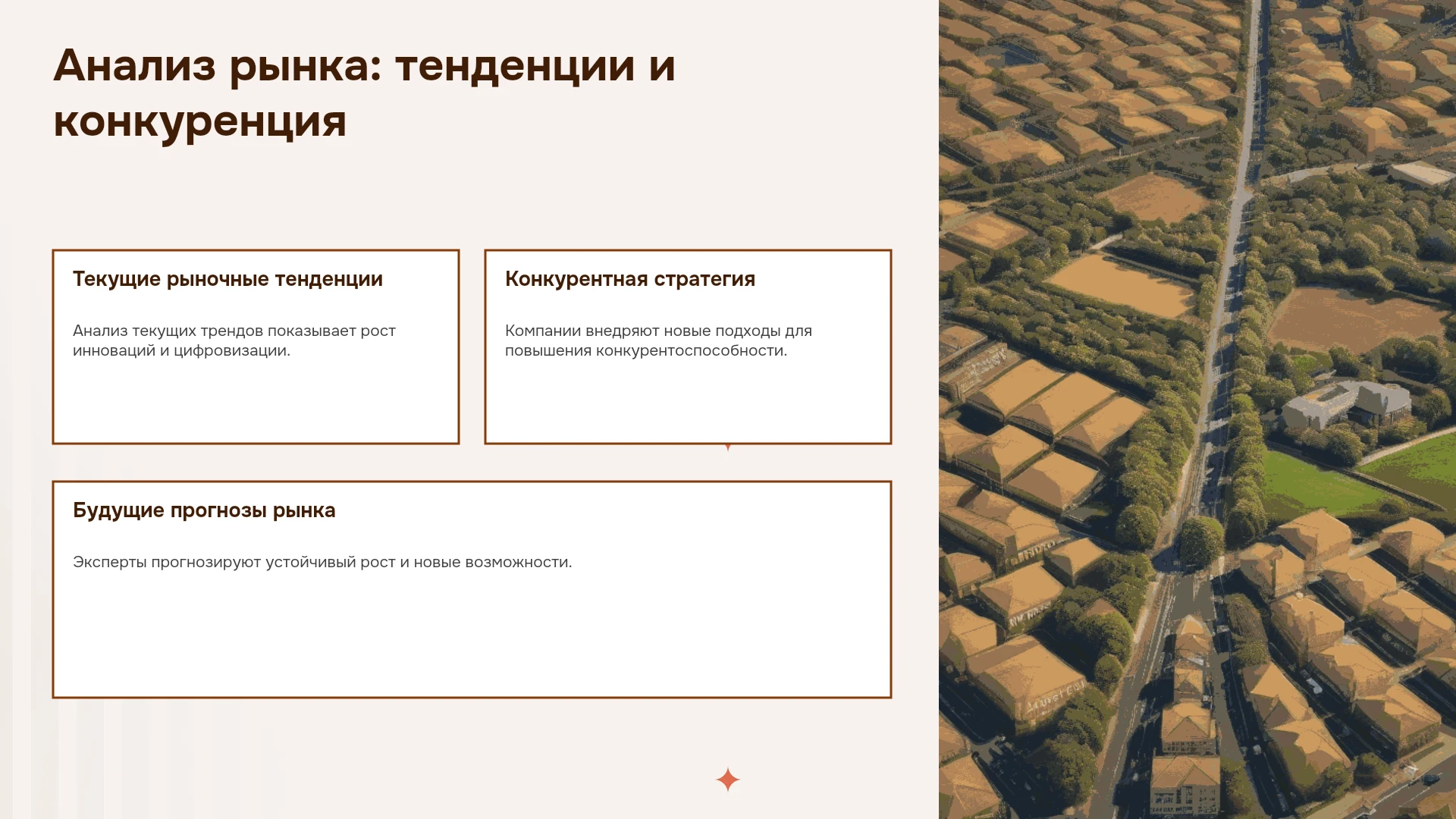Click the text 'Компании внедряют новые подходы для'
Screen dimensions: 1456x819
pyautogui.click(x=658, y=331)
